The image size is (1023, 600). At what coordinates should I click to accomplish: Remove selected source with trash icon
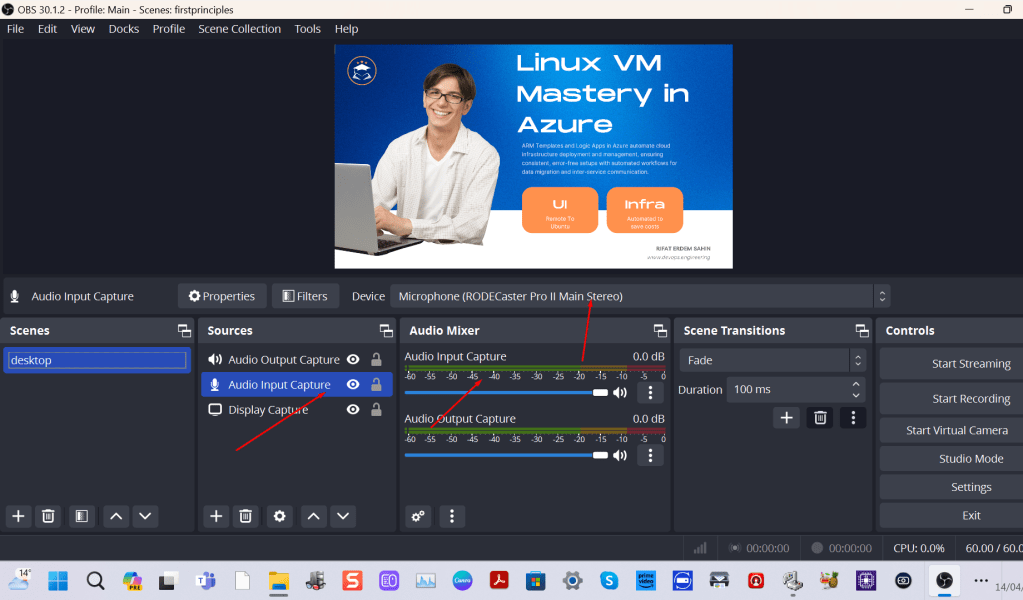tap(245, 516)
